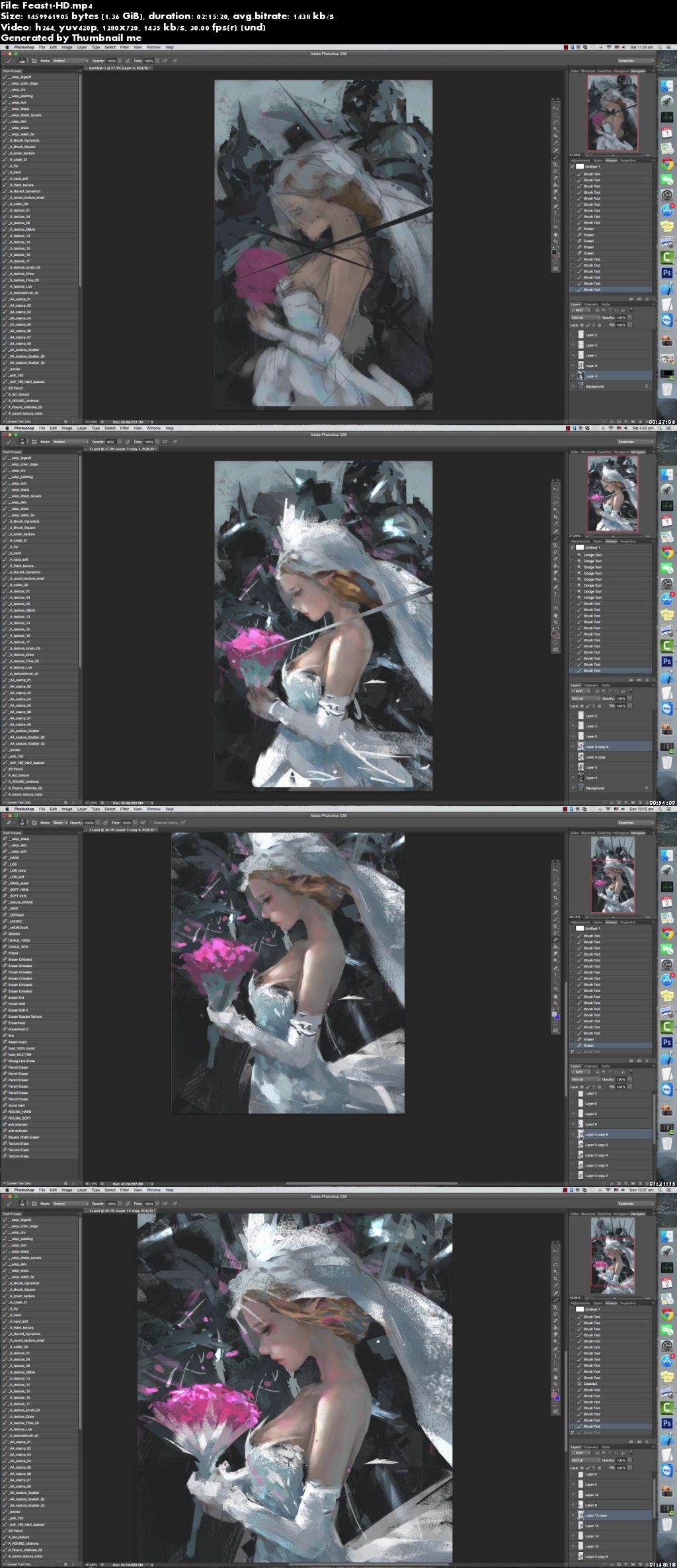Viewport: 677px width, 1568px height.
Task: Open options bar Mode dropdown in 00:27:06 frame
Action: pos(71,61)
